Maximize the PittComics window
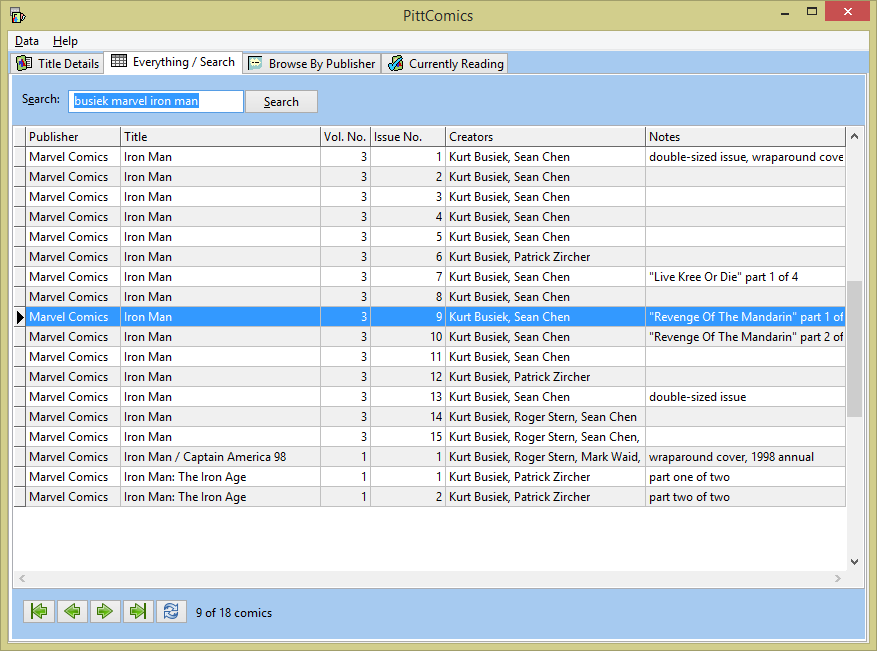This screenshot has width=877, height=651. click(x=812, y=12)
